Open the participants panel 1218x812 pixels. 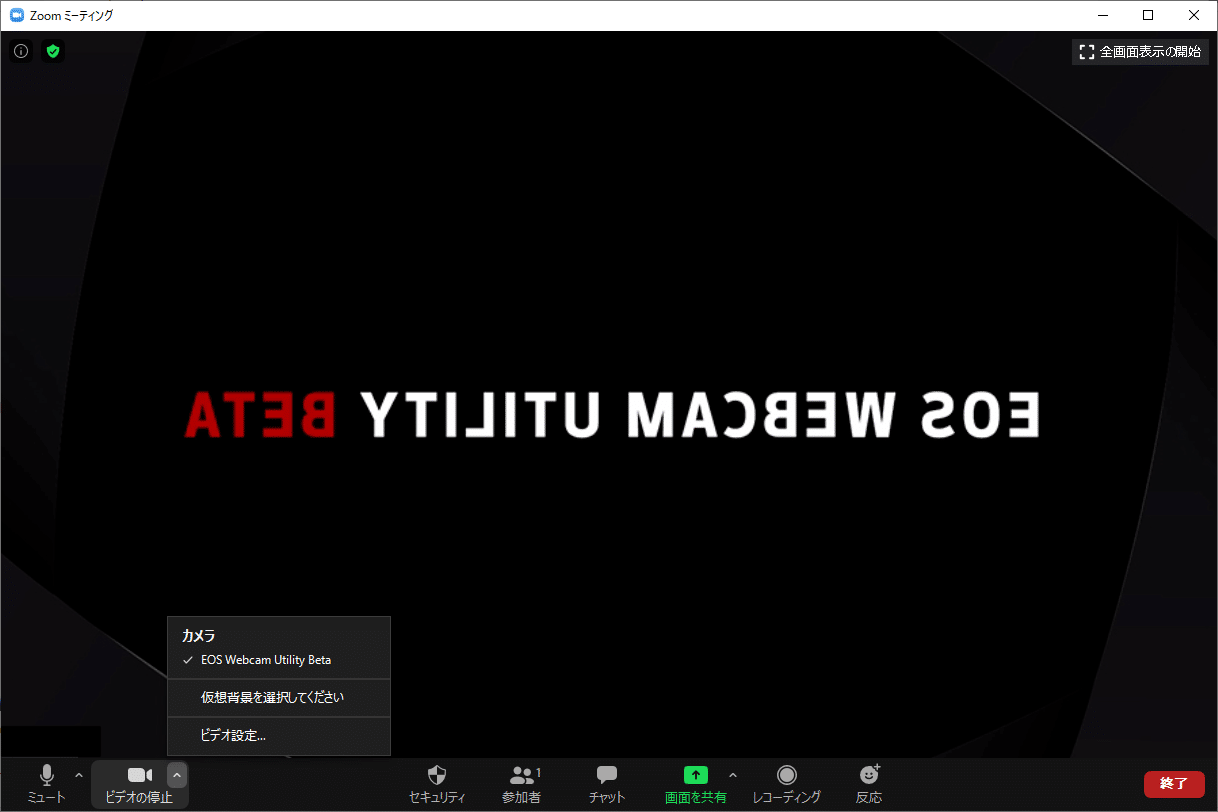[522, 784]
